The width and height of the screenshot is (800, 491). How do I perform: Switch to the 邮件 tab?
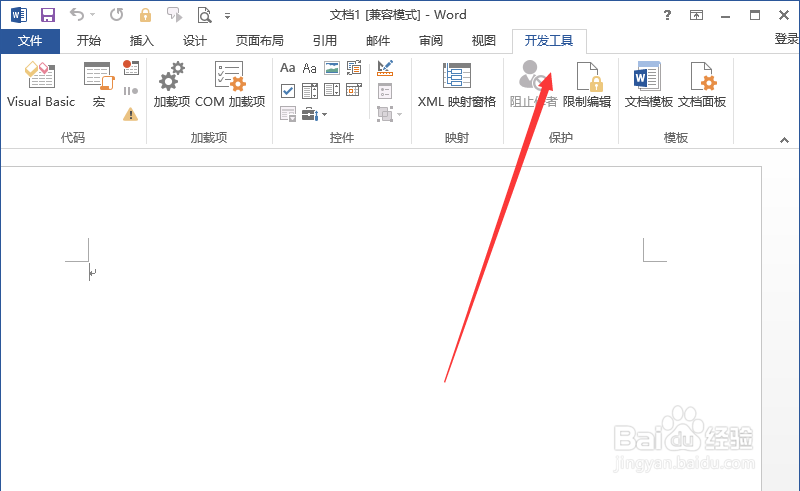(378, 41)
